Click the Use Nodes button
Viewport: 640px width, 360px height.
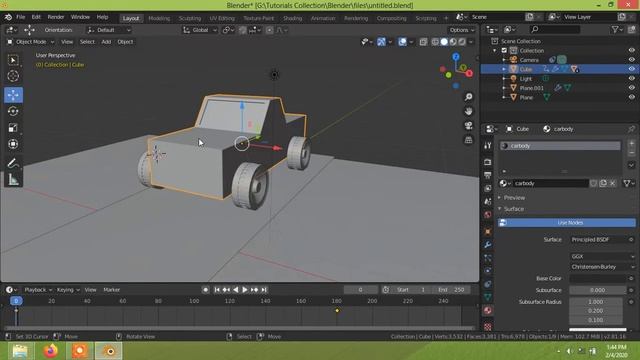(x=567, y=223)
